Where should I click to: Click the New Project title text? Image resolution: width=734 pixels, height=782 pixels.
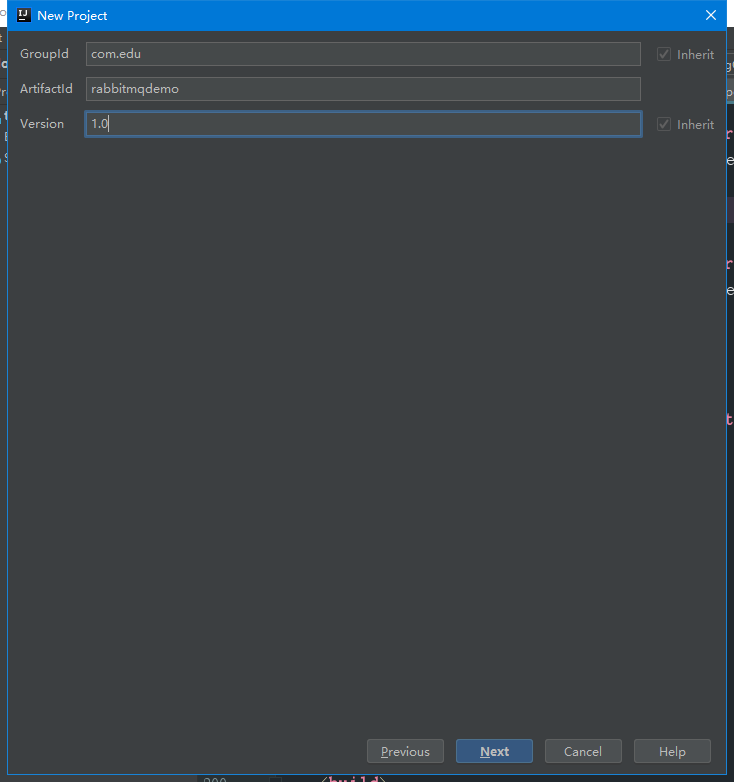pos(72,16)
